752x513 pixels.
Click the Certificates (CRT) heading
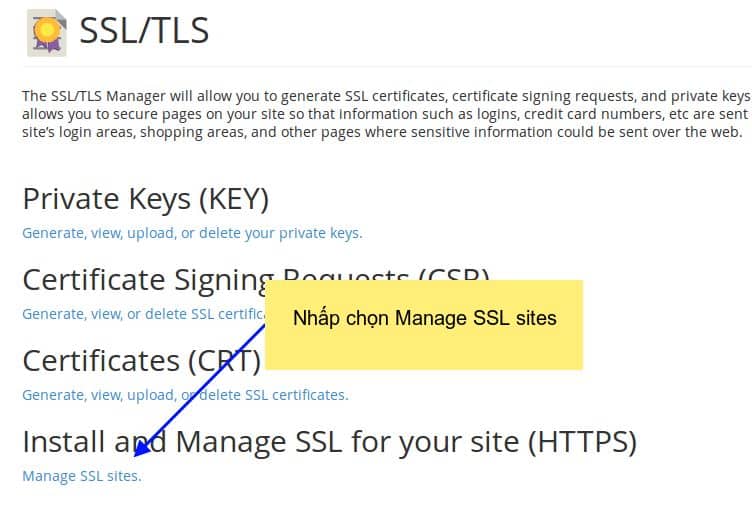tap(141, 361)
